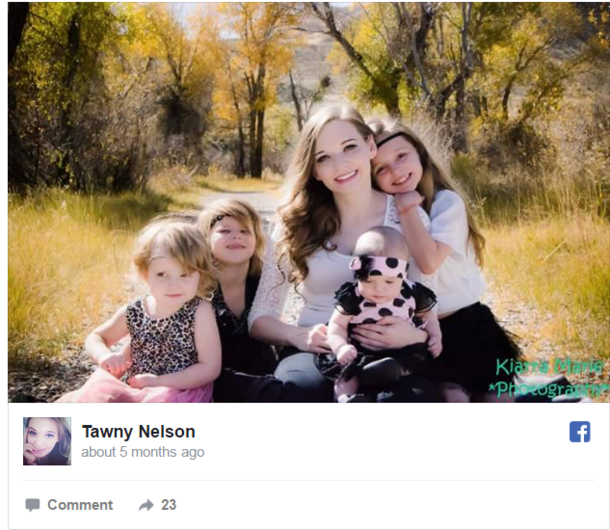
Task: Click the Kiarra Marie Photography watermark
Action: (548, 377)
